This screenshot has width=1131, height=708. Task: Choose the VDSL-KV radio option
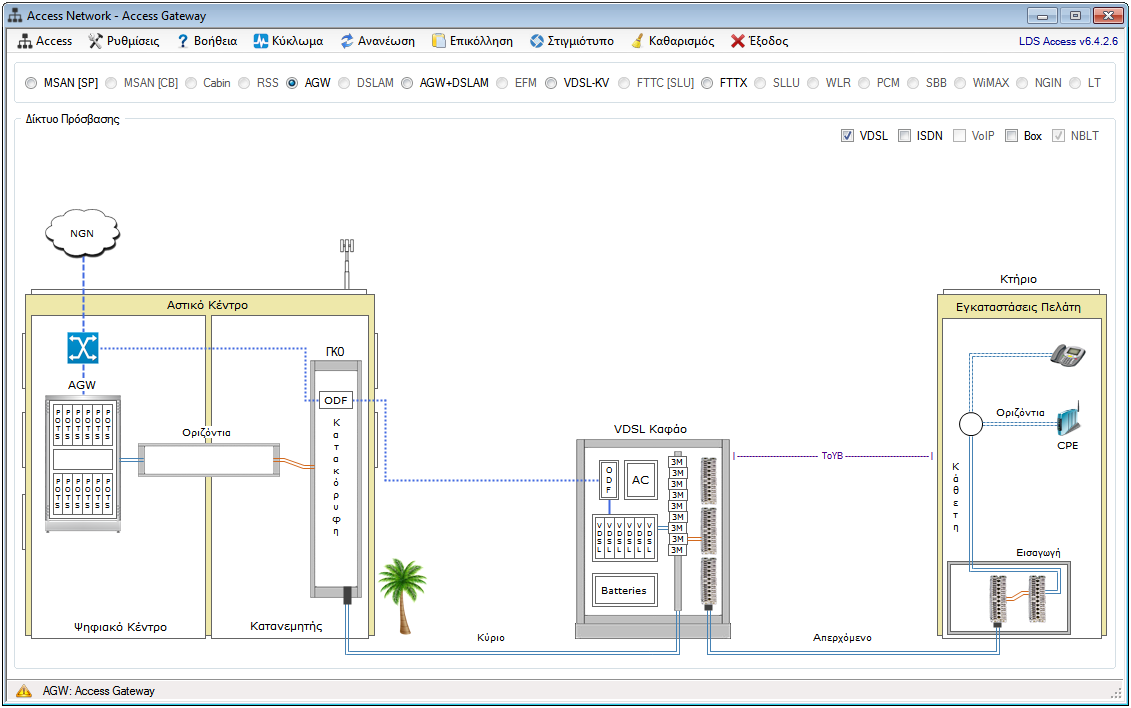click(552, 83)
